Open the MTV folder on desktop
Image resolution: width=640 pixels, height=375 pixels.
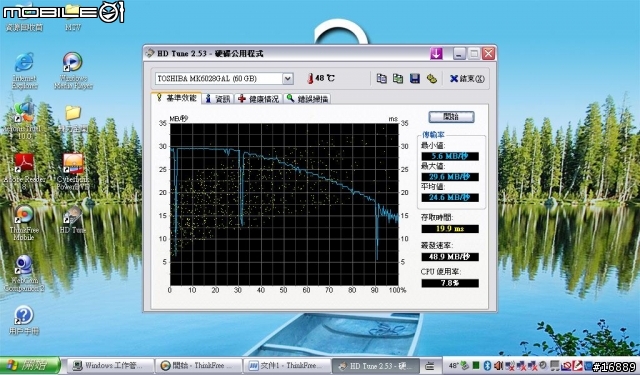click(73, 18)
